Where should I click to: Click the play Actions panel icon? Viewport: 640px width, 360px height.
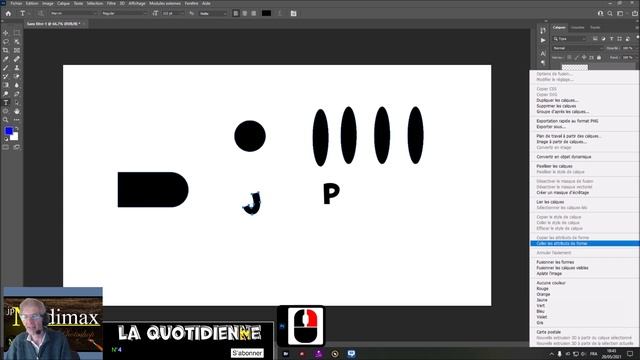[x=543, y=40]
